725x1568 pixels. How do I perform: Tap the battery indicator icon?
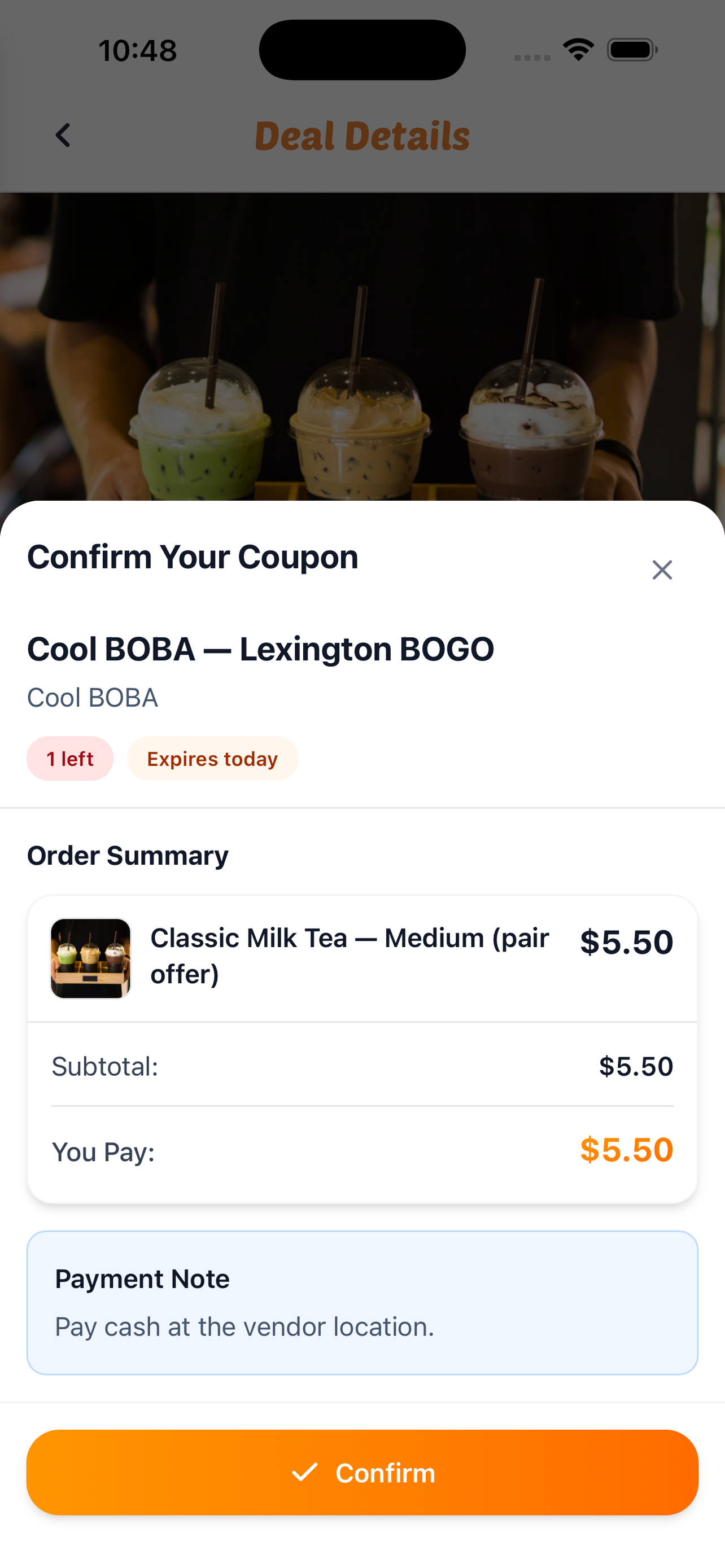pos(632,49)
